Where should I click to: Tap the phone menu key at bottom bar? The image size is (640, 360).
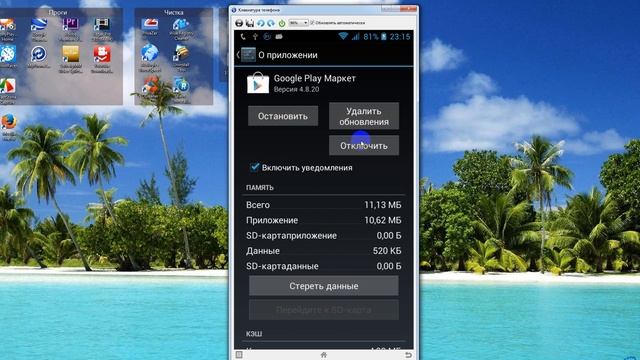(x=239, y=355)
